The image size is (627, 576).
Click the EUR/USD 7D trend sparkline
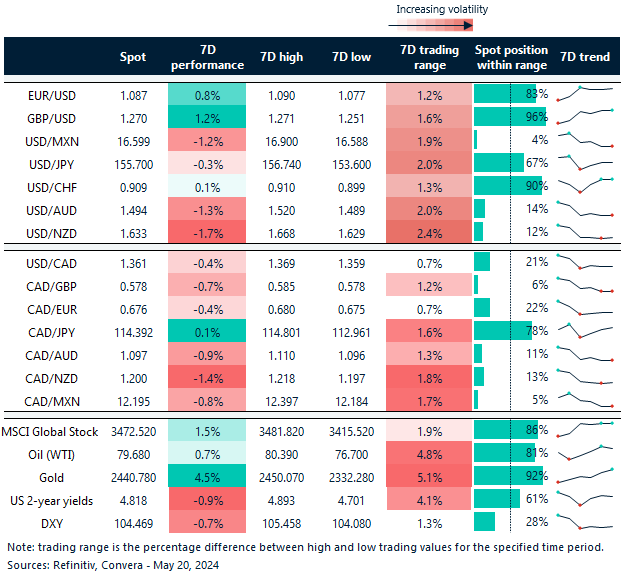pyautogui.click(x=584, y=94)
